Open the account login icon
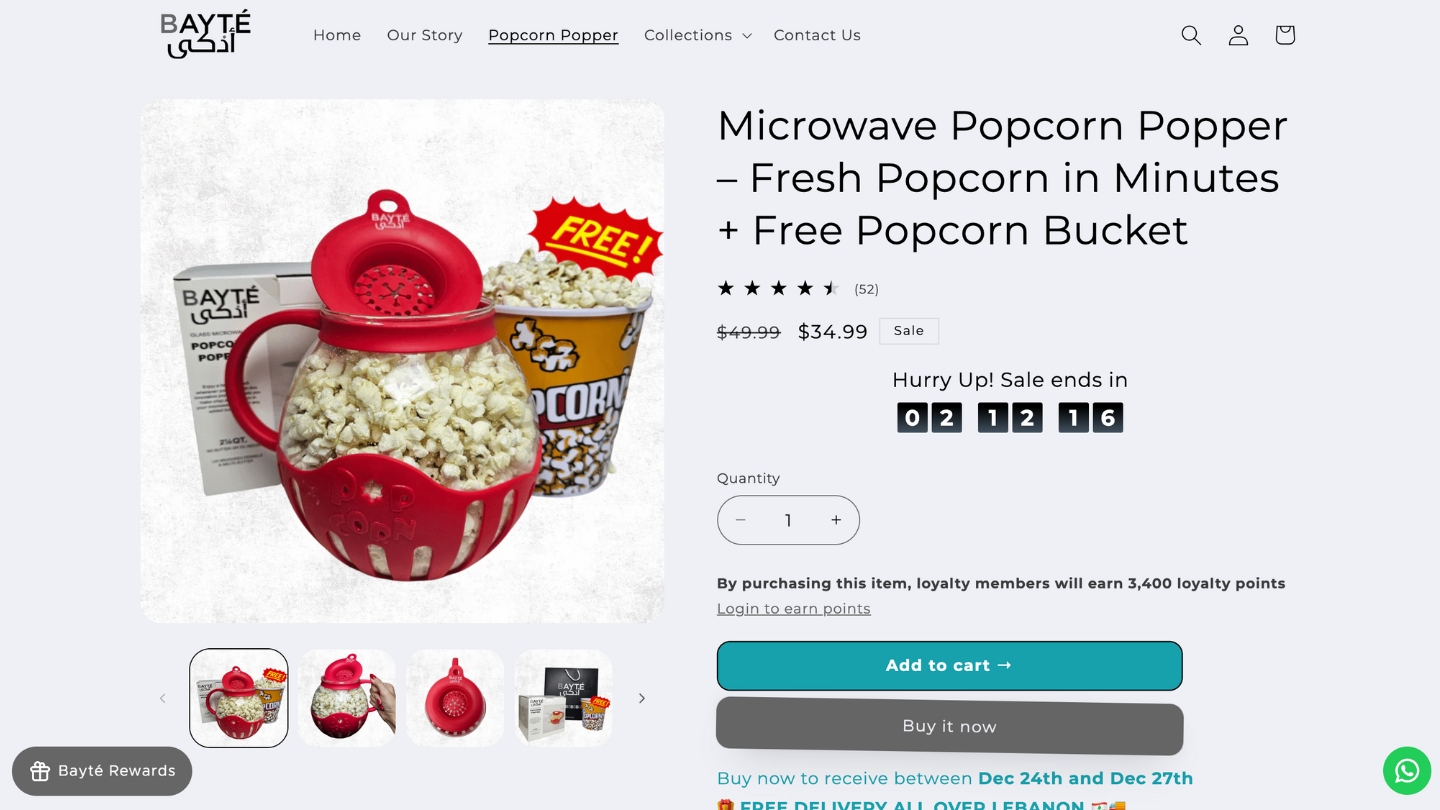This screenshot has width=1440, height=810. [1238, 35]
